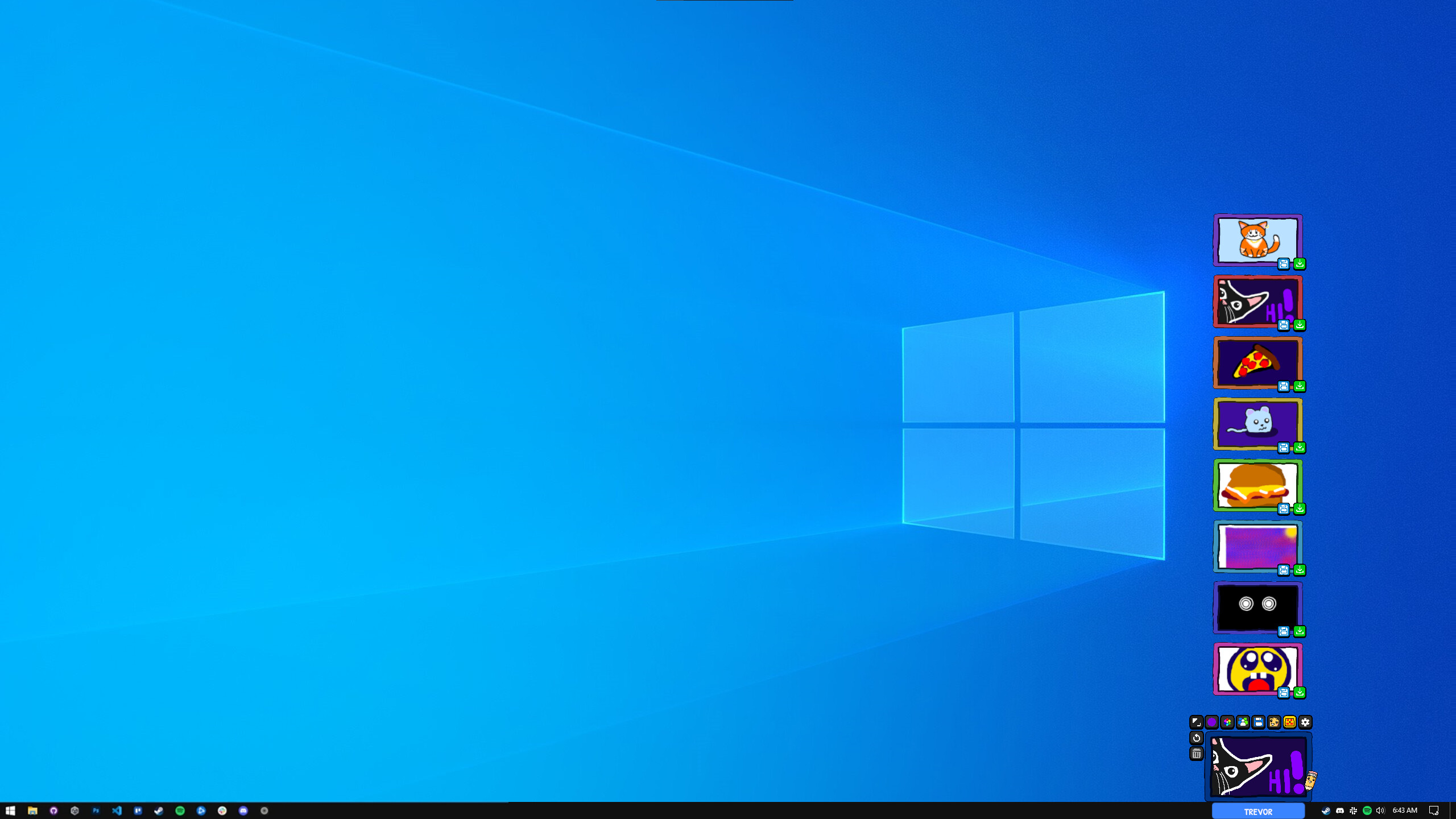Open the black cat HI! drawing thumbnail
Screen dimensions: 1456x819
[x=1258, y=301]
